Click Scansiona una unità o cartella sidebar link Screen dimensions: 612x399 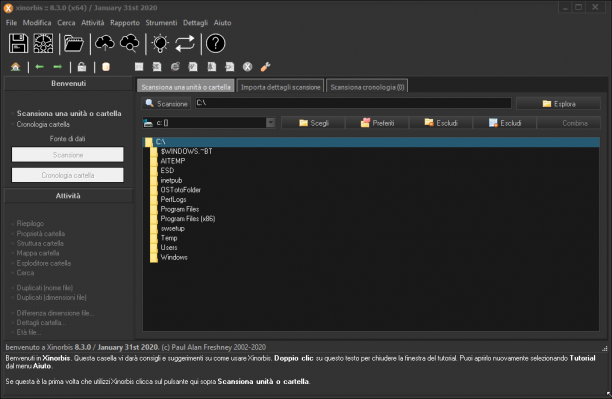click(69, 113)
